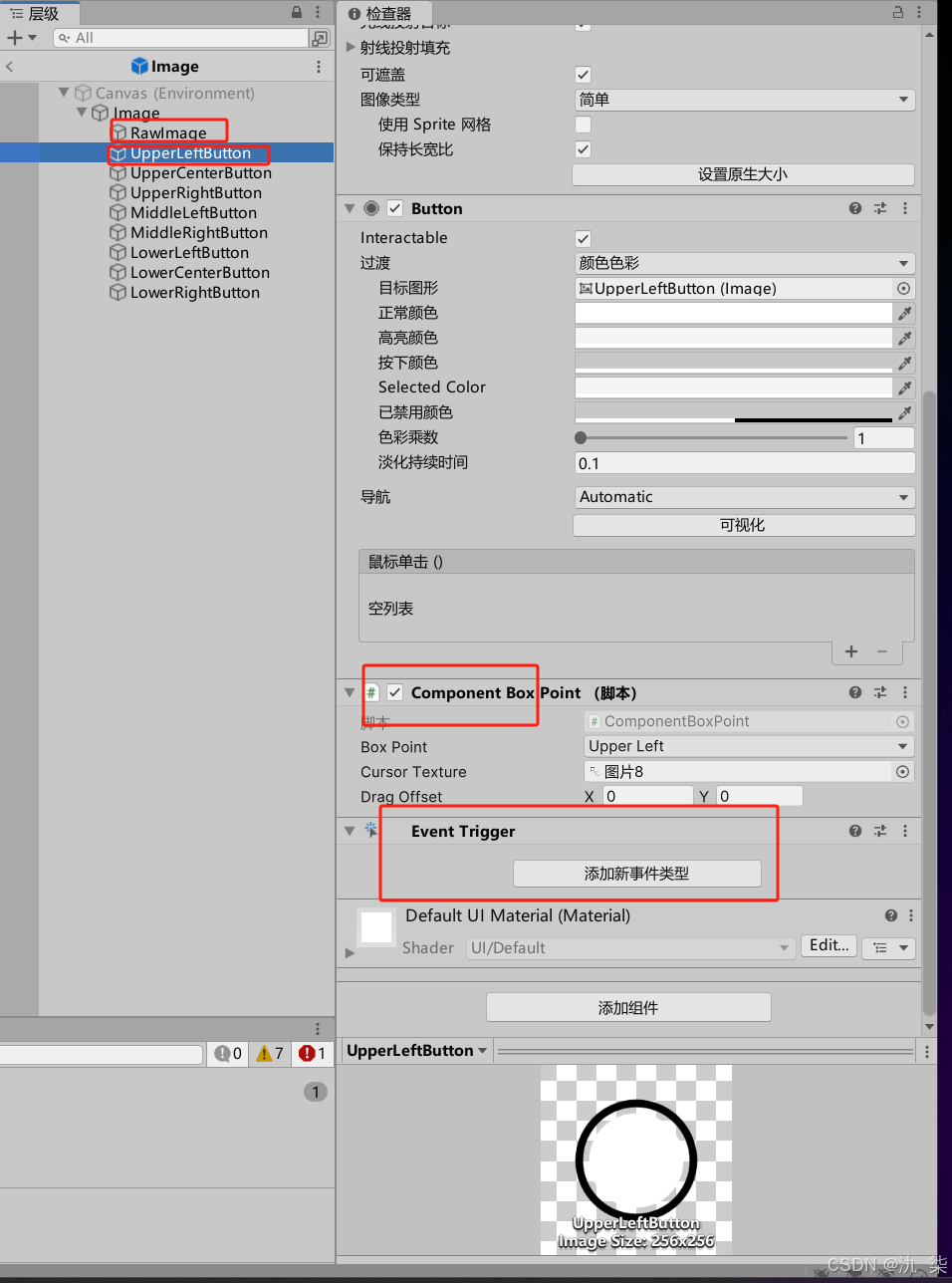Go back from the Image prefab stage

pos(9,67)
